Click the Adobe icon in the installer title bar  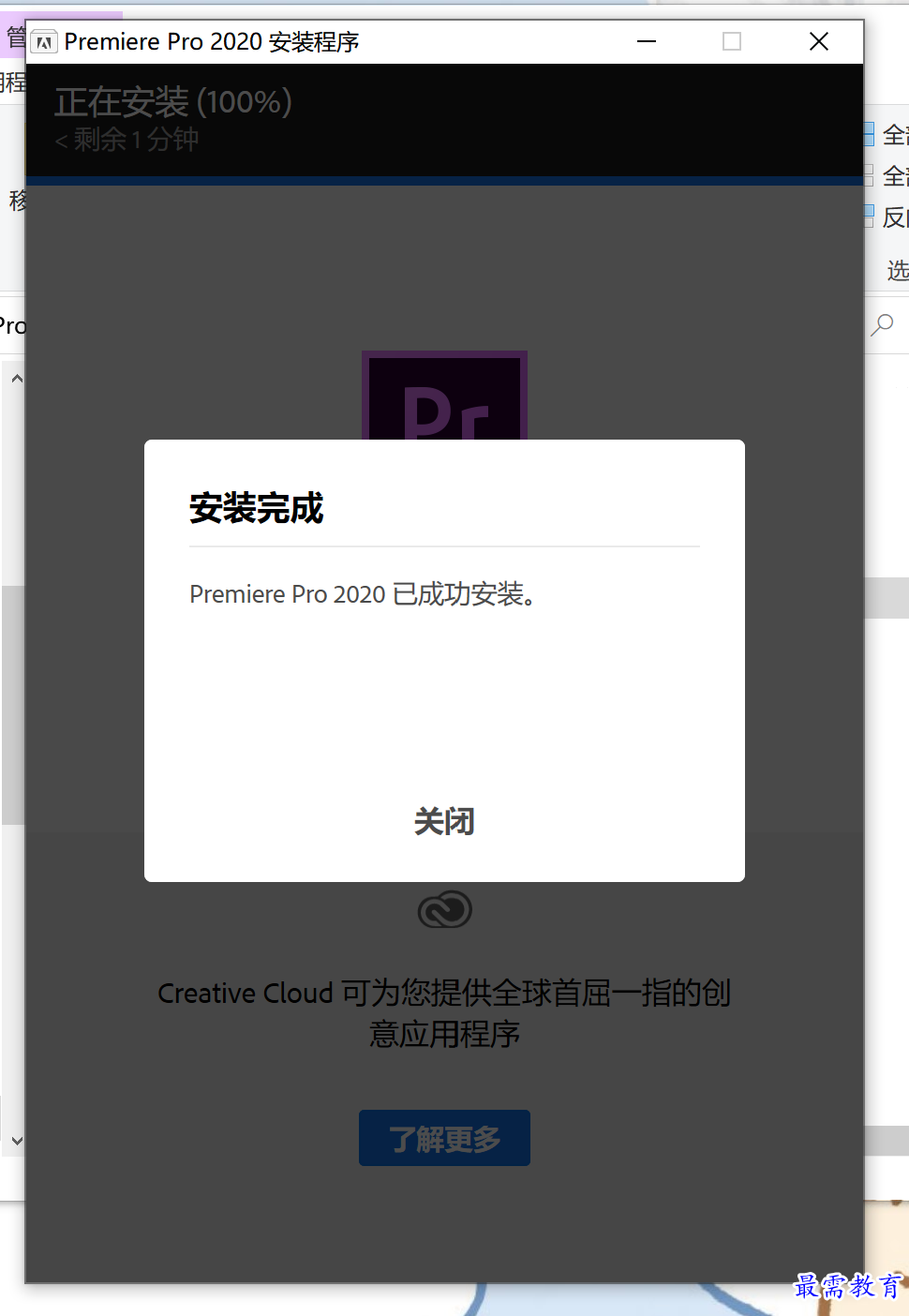click(44, 42)
